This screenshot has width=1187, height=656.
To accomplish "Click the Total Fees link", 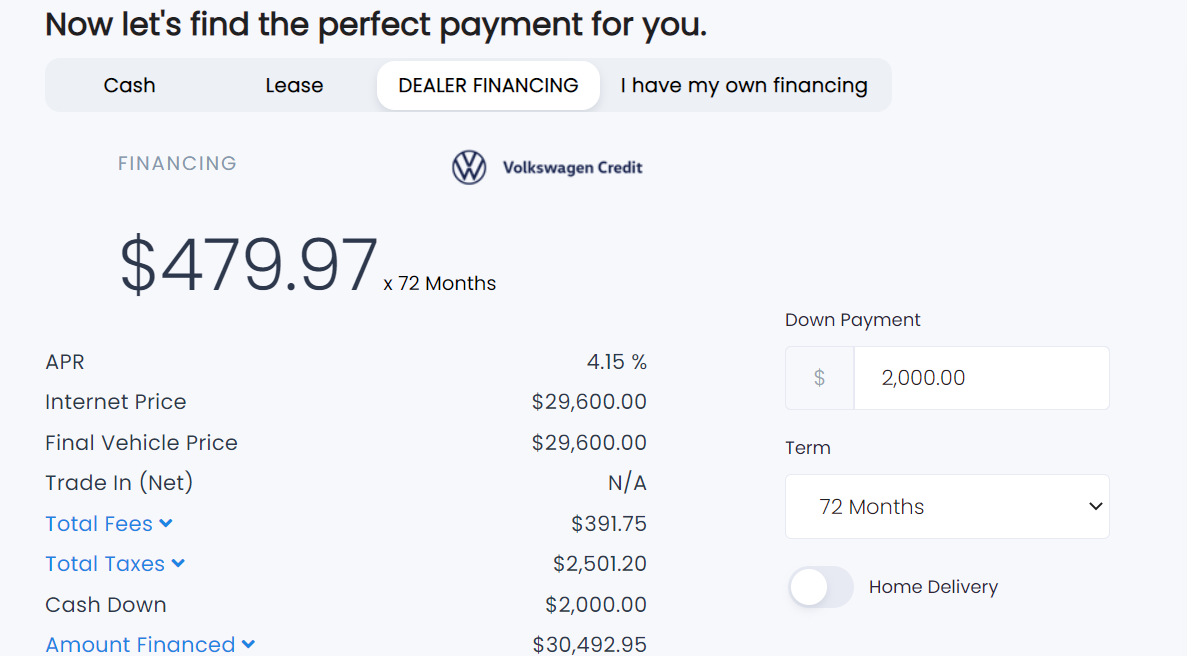I will tap(98, 523).
